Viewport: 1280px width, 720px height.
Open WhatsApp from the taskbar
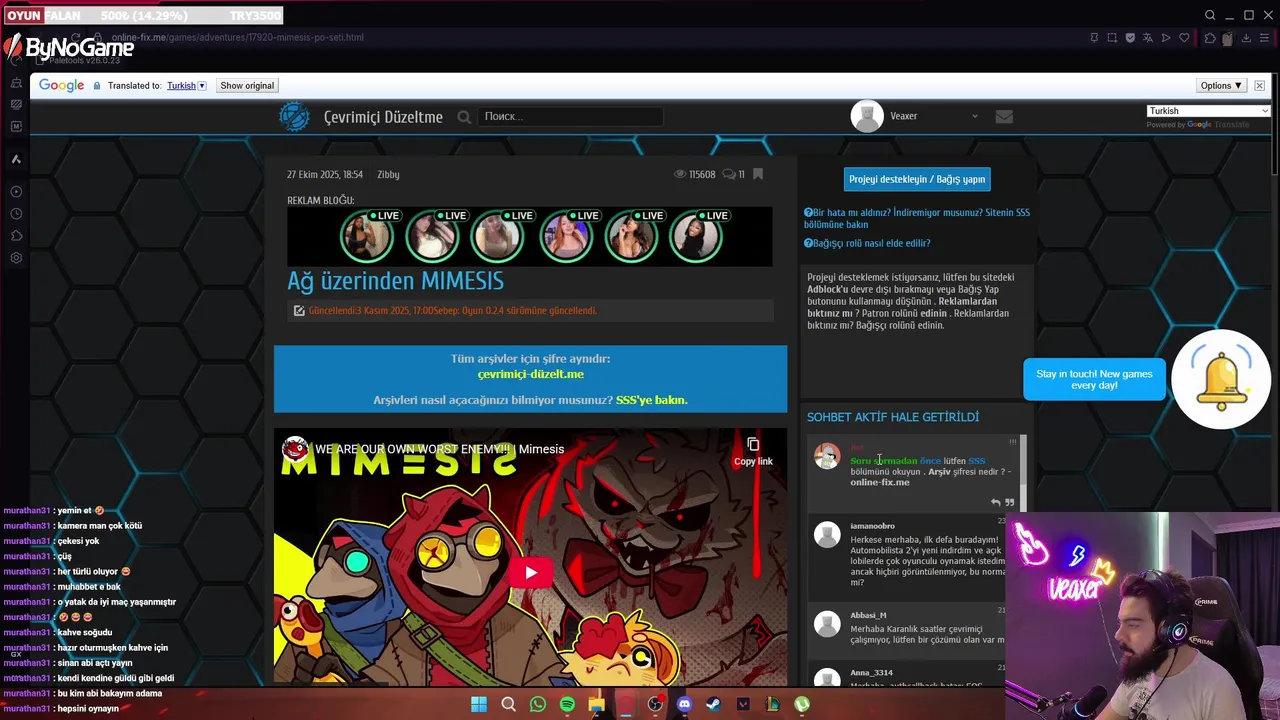[x=538, y=704]
